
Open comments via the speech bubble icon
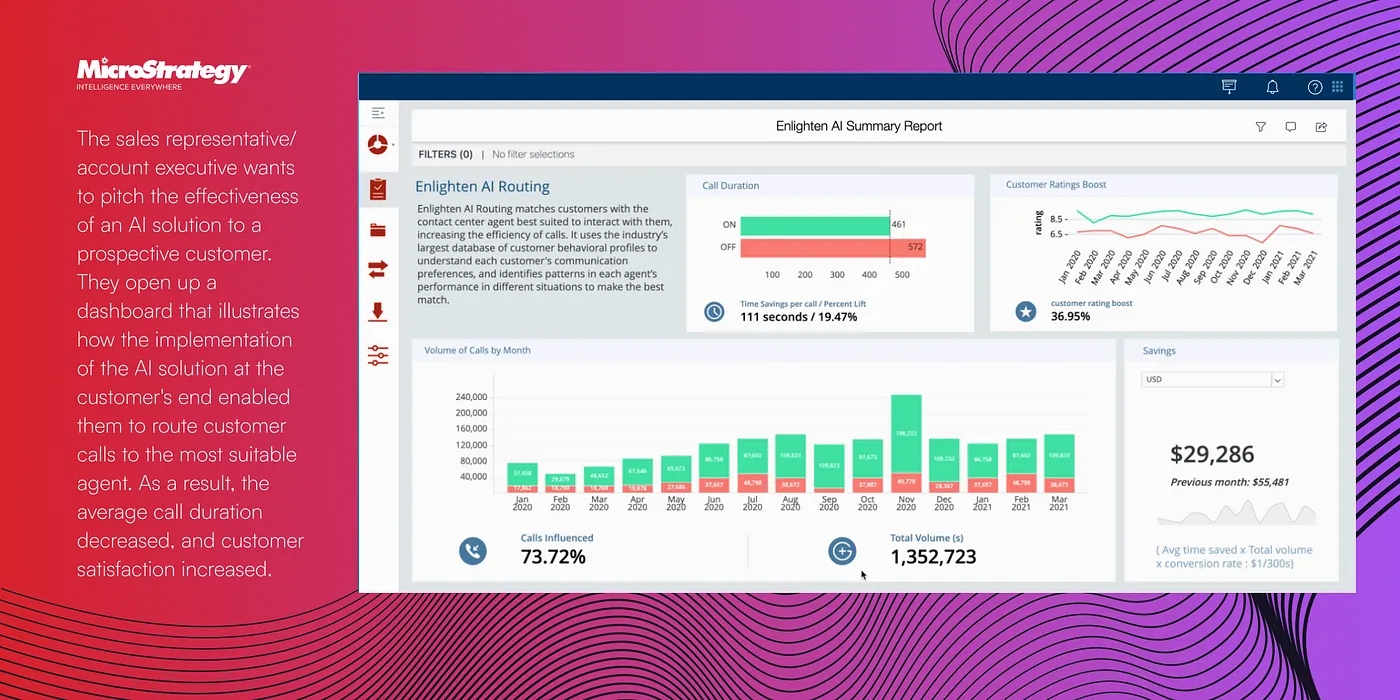tap(1290, 126)
